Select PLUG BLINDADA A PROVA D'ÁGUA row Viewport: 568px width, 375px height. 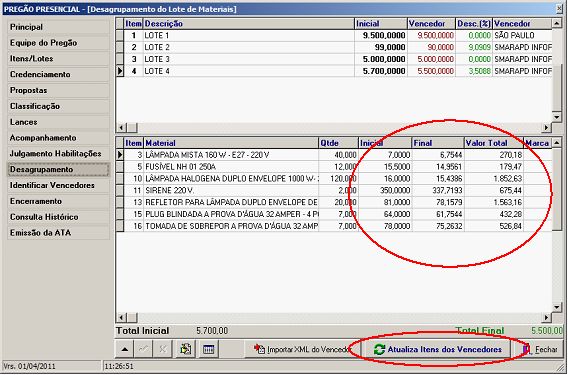coord(334,214)
